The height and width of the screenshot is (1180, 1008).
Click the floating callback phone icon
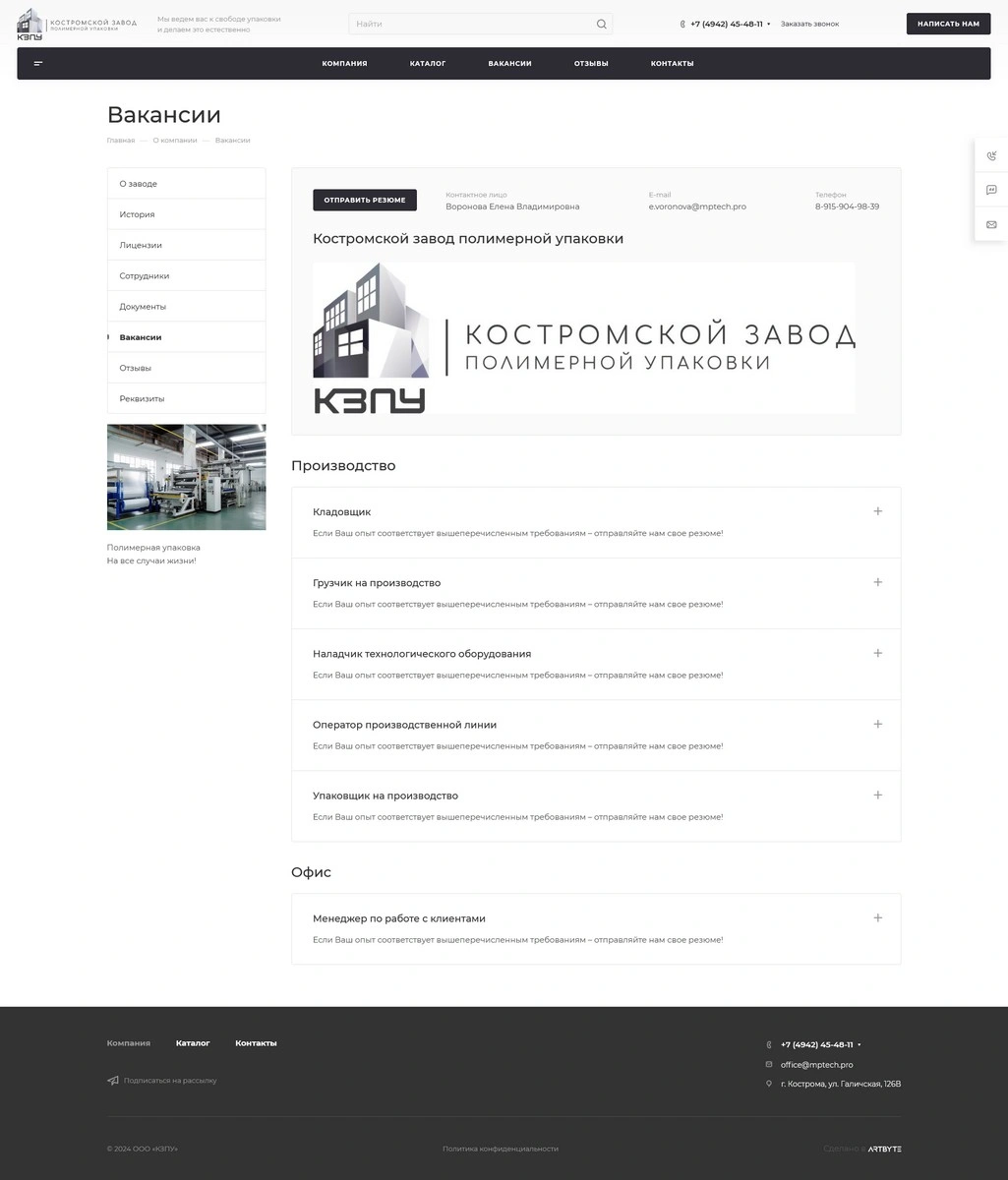pyautogui.click(x=991, y=155)
